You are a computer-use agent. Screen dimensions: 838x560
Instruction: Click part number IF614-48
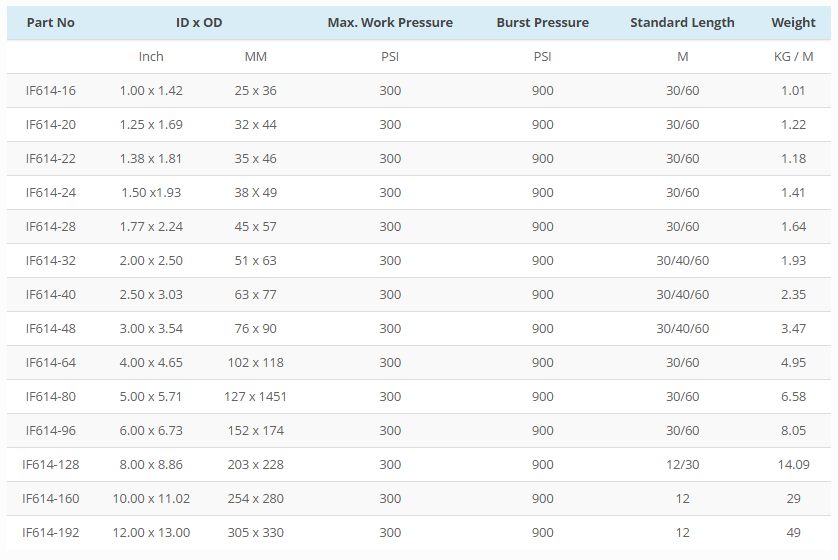50,329
